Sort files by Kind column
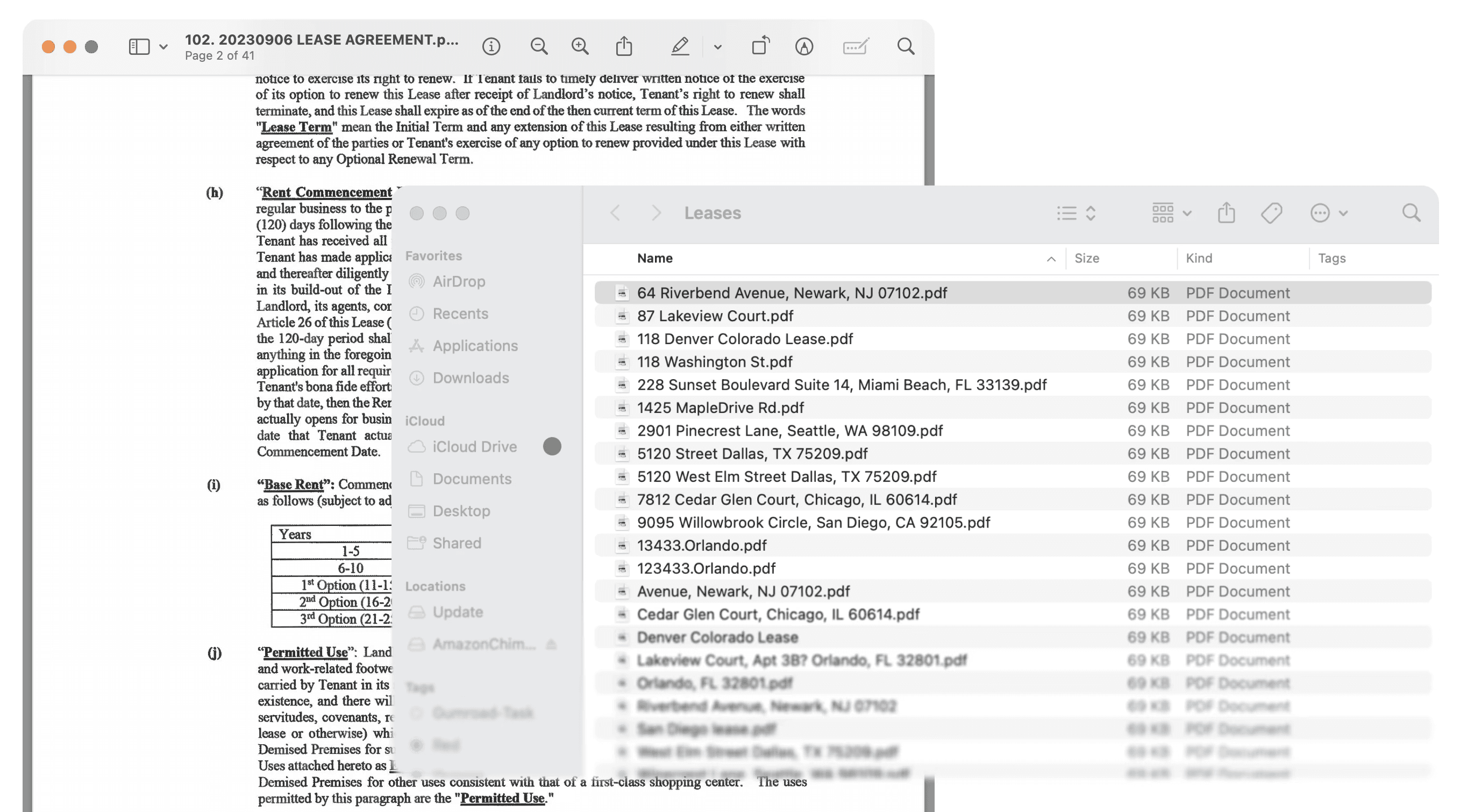The image size is (1467, 812). coord(1198,258)
